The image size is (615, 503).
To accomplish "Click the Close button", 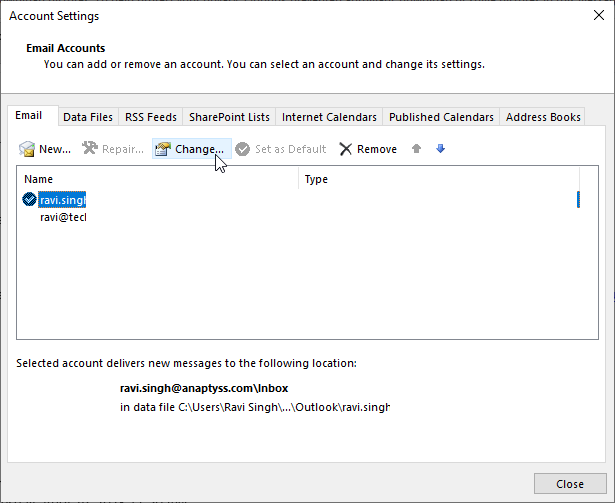I will [570, 484].
